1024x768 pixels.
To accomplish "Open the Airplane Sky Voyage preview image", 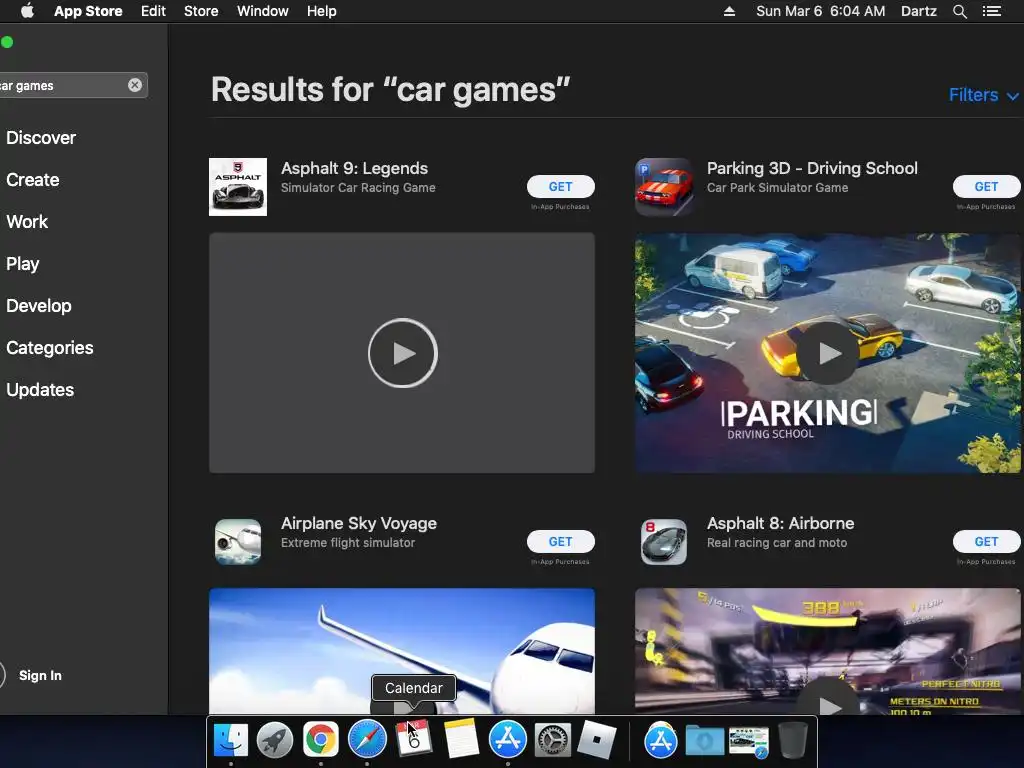I will (402, 651).
